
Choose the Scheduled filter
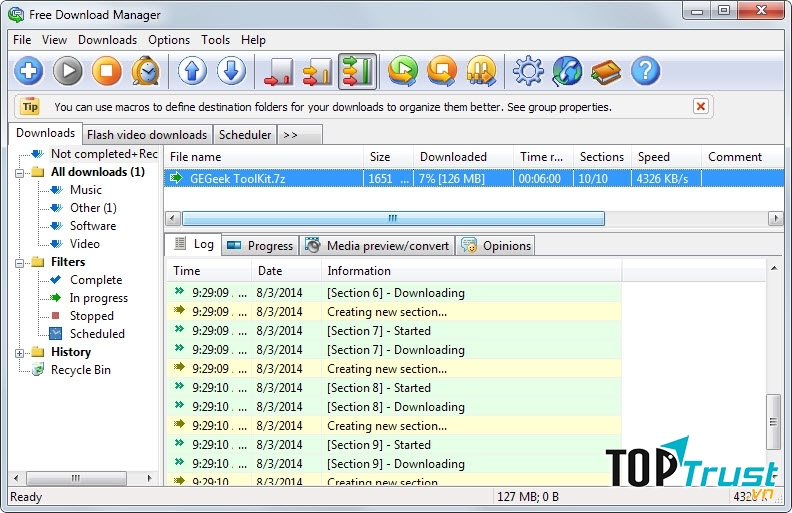97,334
